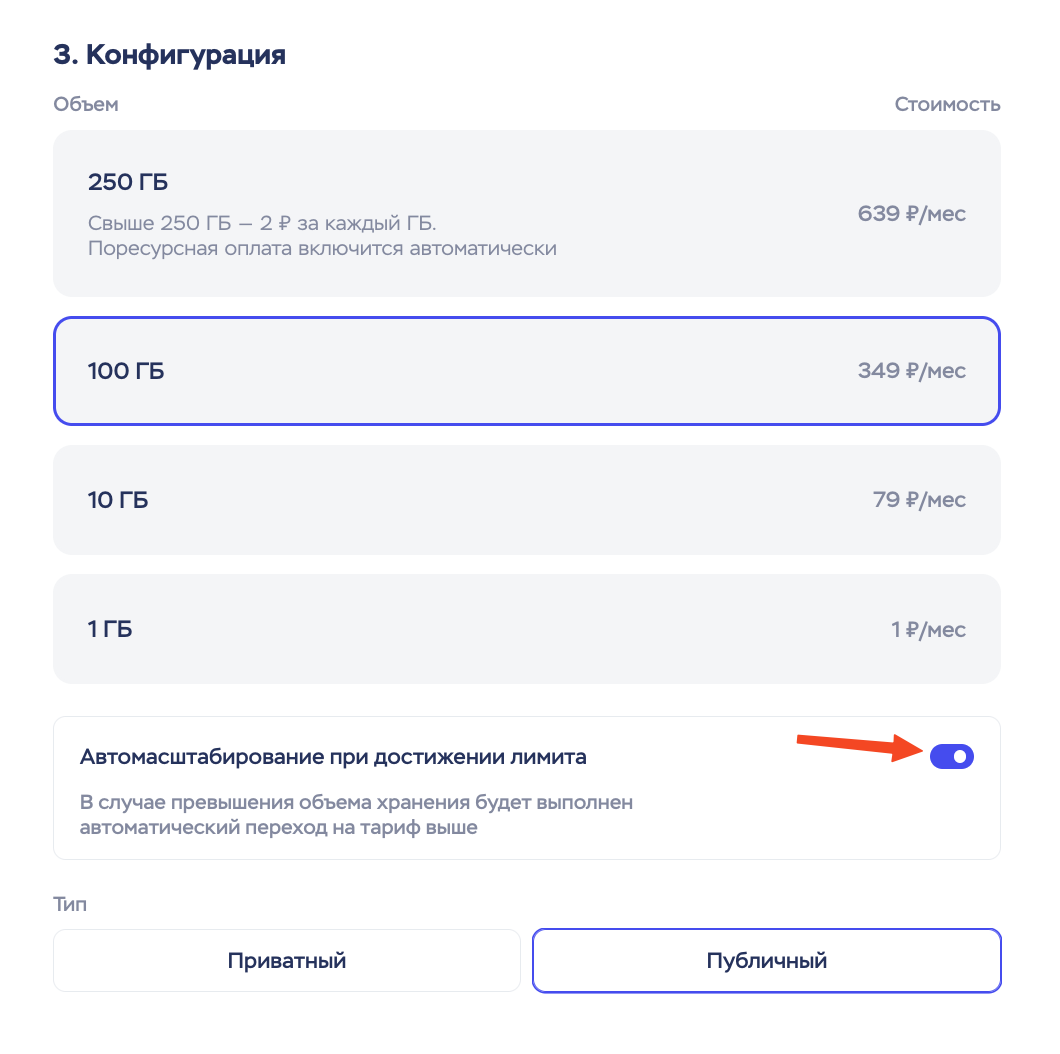Click the "Поресурсная оплата включится автоматически" text

(322, 248)
